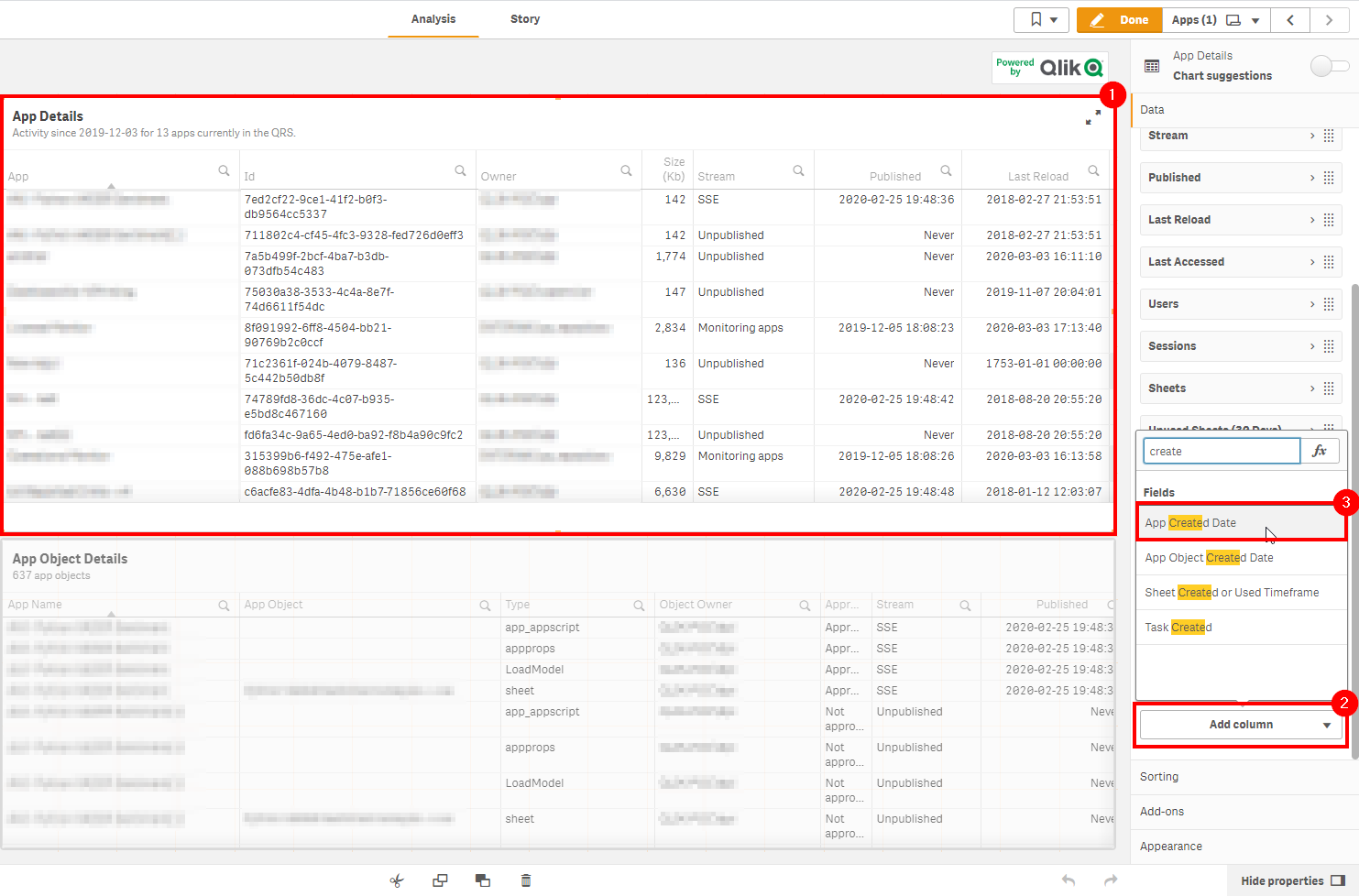Screen dimensions: 1359x896
Task: Click the delete trash icon in the bottom toolbar
Action: click(526, 880)
